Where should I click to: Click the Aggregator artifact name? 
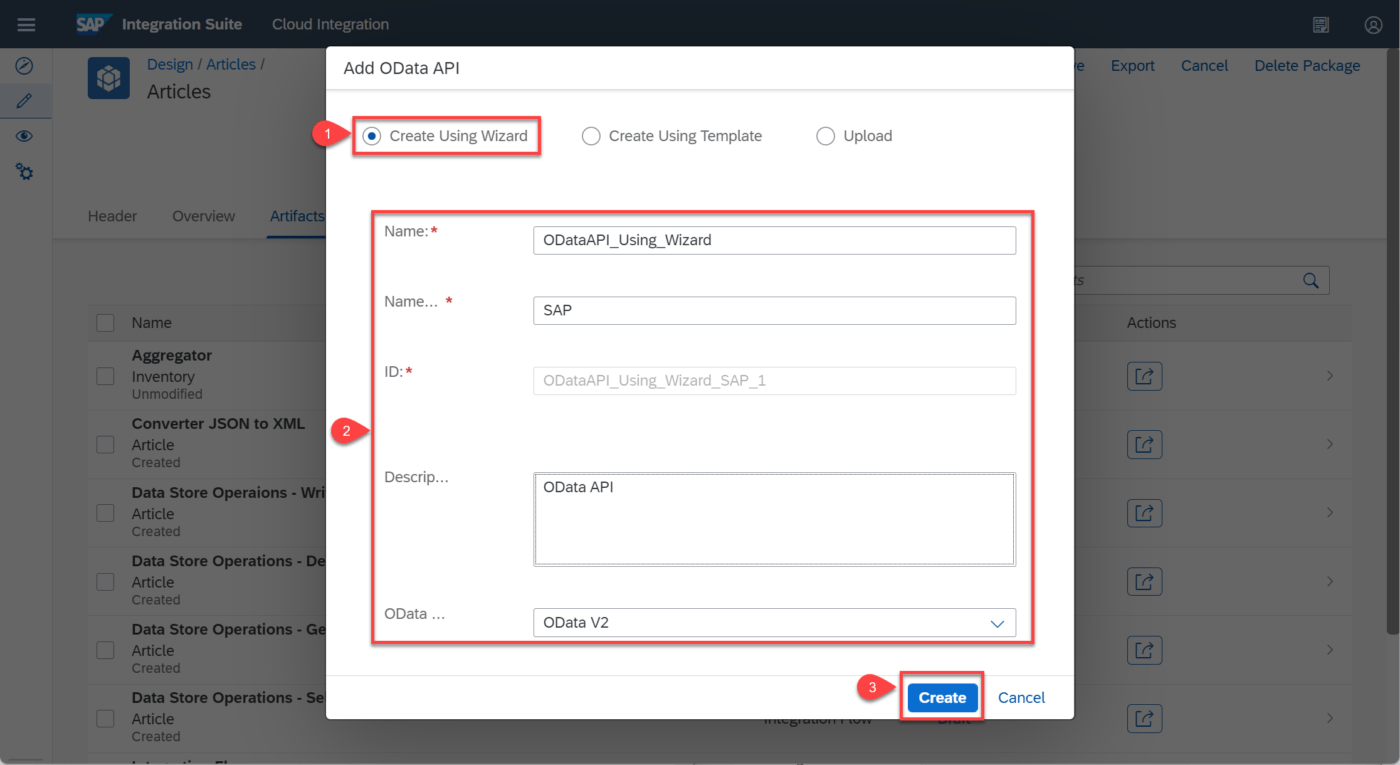[172, 356]
